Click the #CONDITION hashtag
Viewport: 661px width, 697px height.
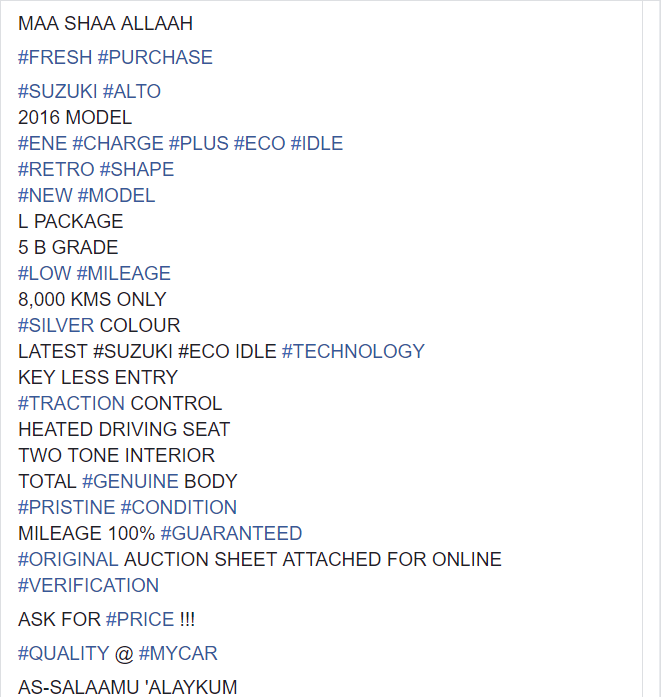point(179,508)
